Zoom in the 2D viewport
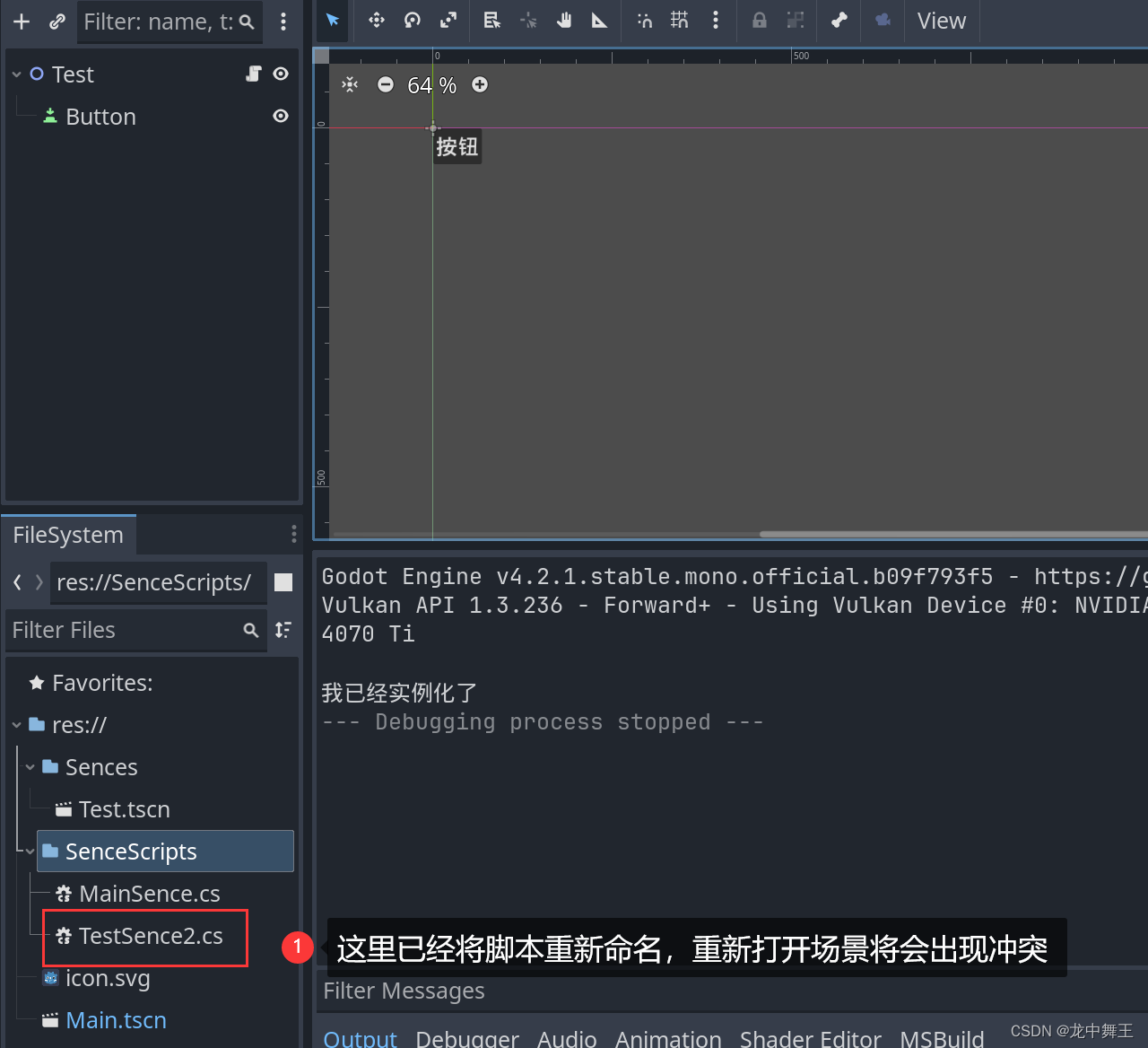The image size is (1148, 1048). 480,84
